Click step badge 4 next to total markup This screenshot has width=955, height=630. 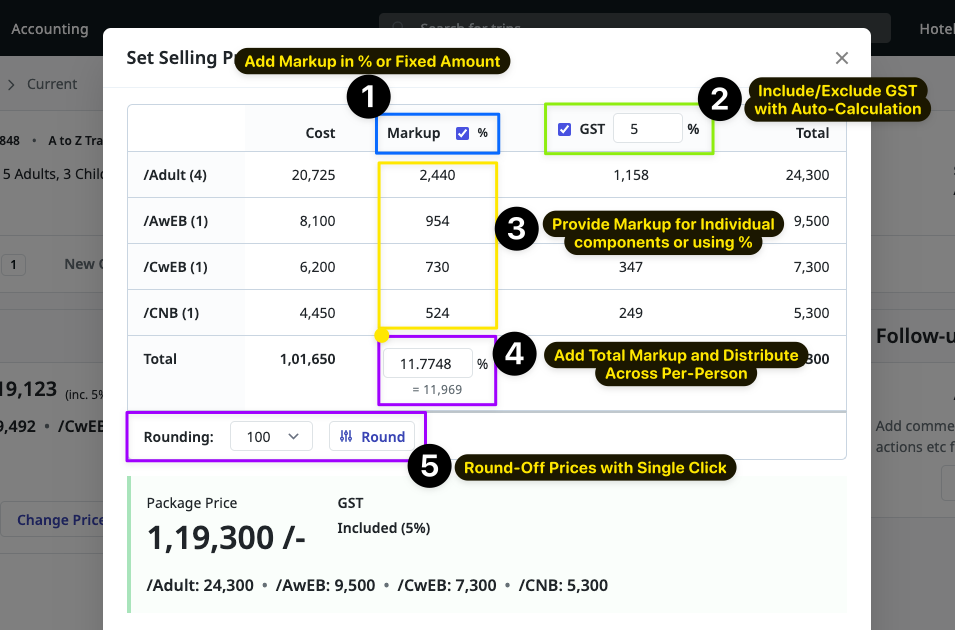[515, 355]
